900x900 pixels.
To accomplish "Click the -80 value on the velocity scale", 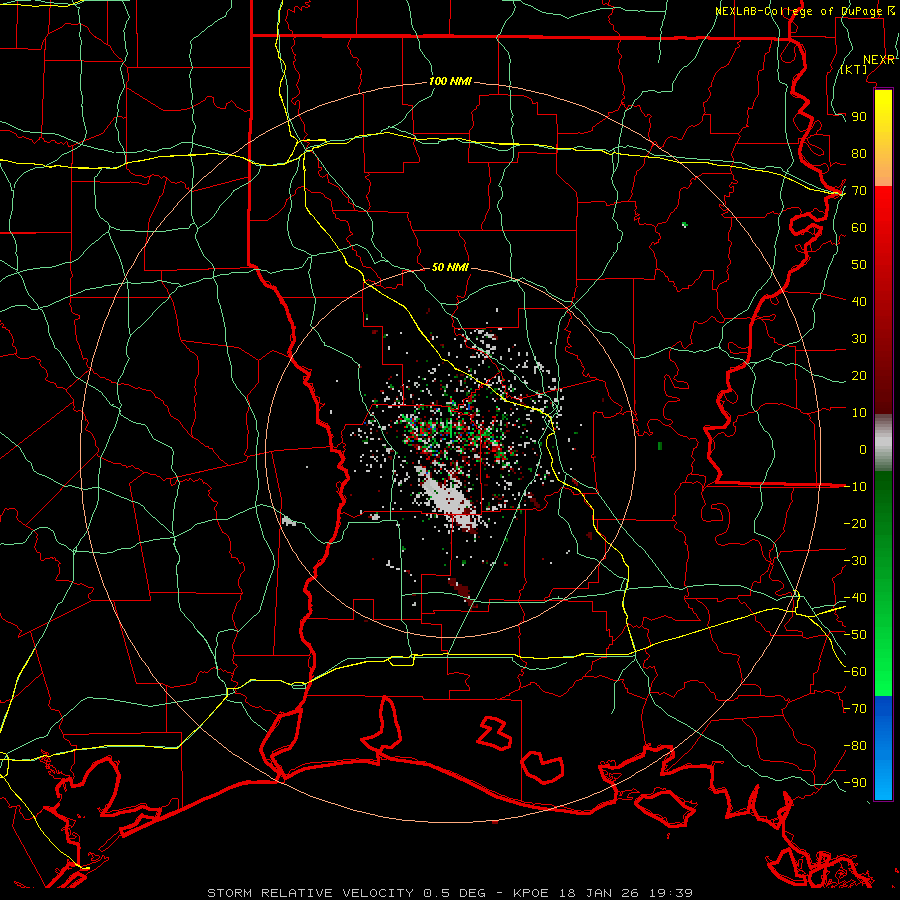I will click(x=855, y=746).
